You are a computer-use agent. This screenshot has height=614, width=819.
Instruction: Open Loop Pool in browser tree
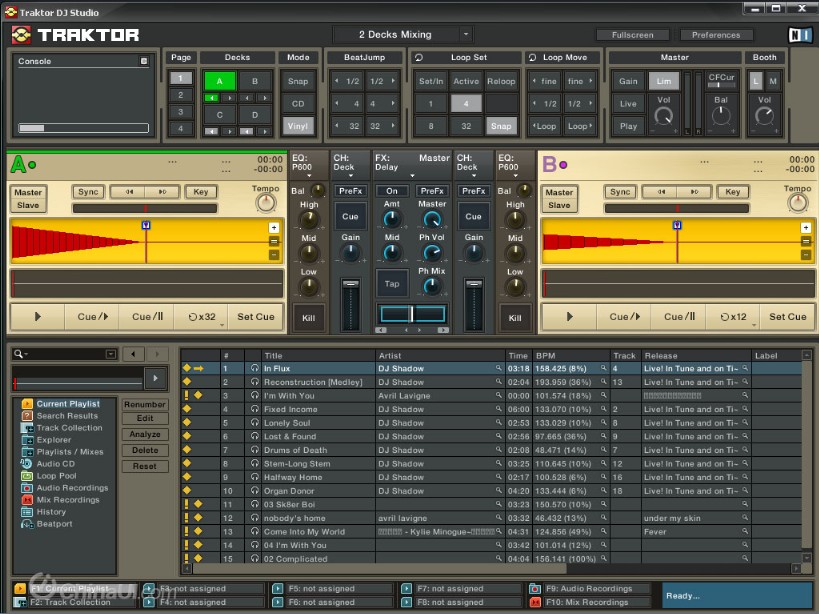tap(56, 476)
